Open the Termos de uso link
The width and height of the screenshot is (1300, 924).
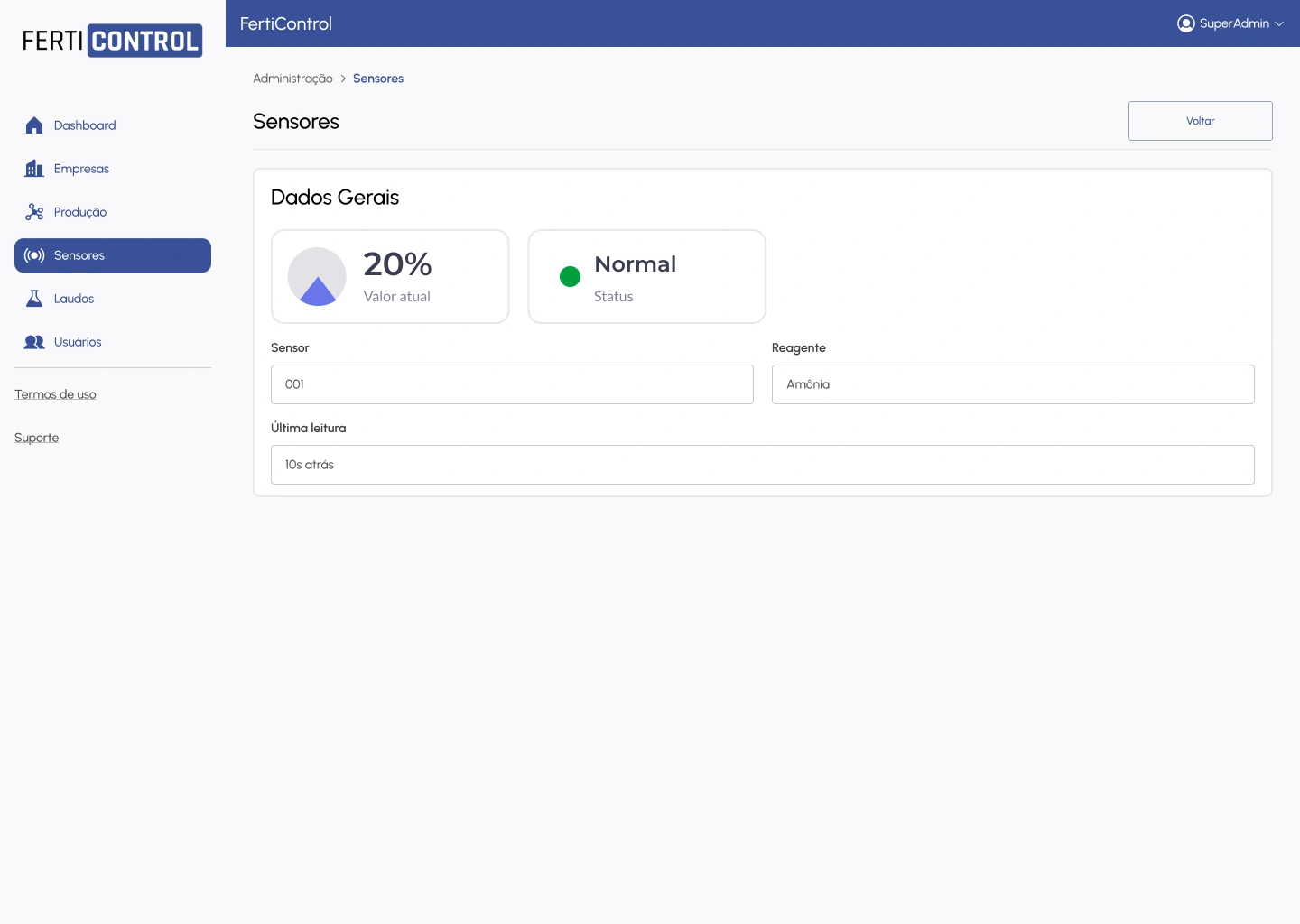click(55, 394)
